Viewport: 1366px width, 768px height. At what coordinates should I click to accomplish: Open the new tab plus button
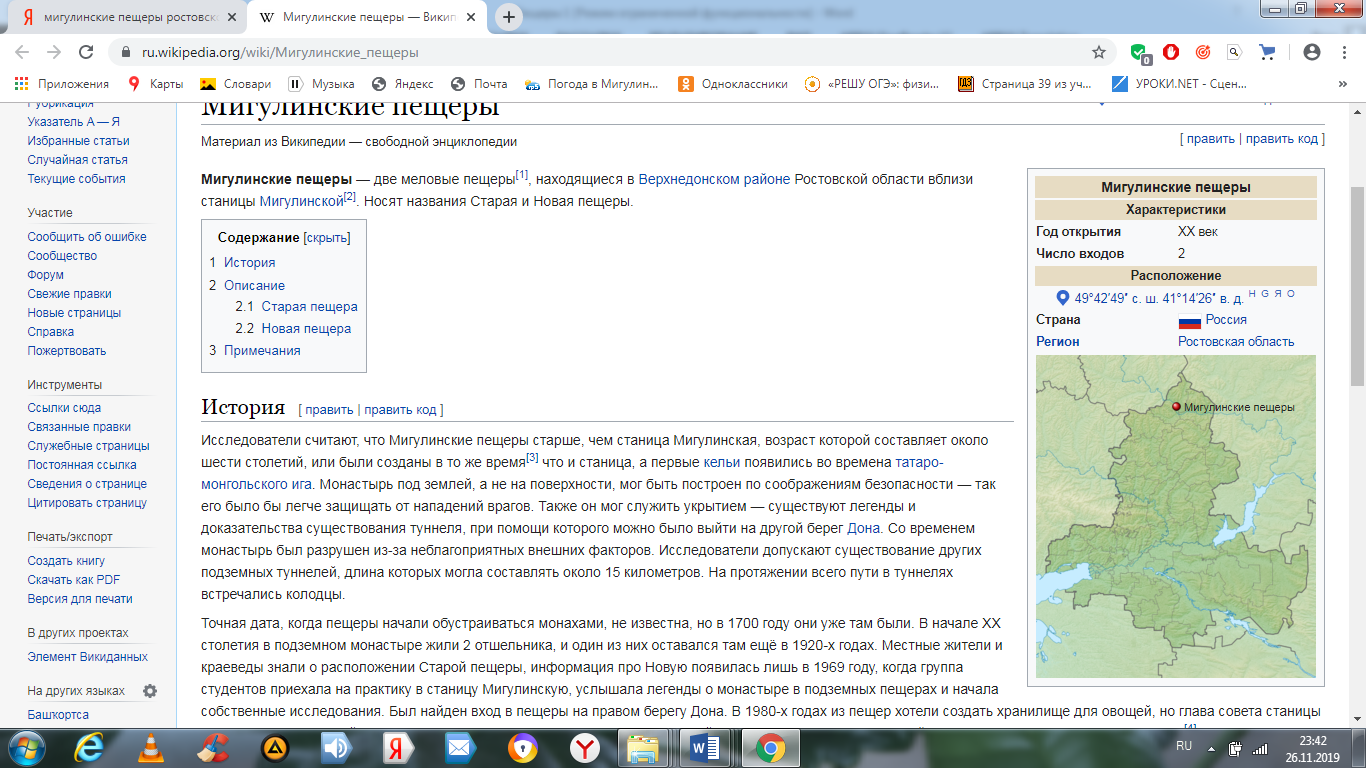509,17
